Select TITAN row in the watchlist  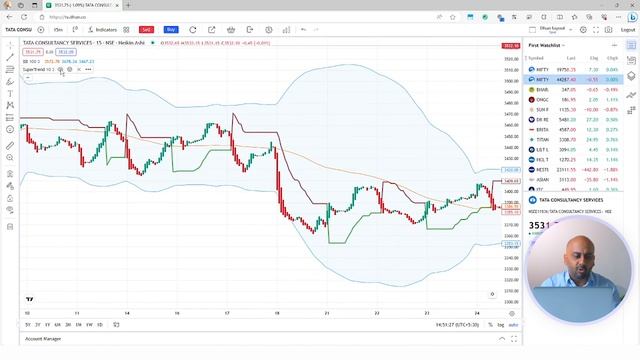573,140
